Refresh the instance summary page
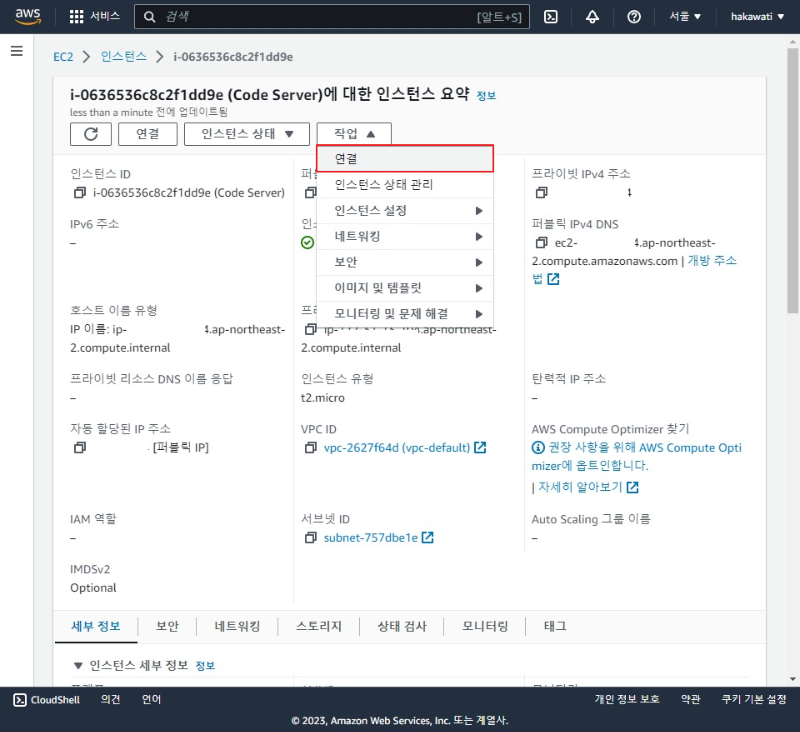The width and height of the screenshot is (800, 732). pos(90,133)
